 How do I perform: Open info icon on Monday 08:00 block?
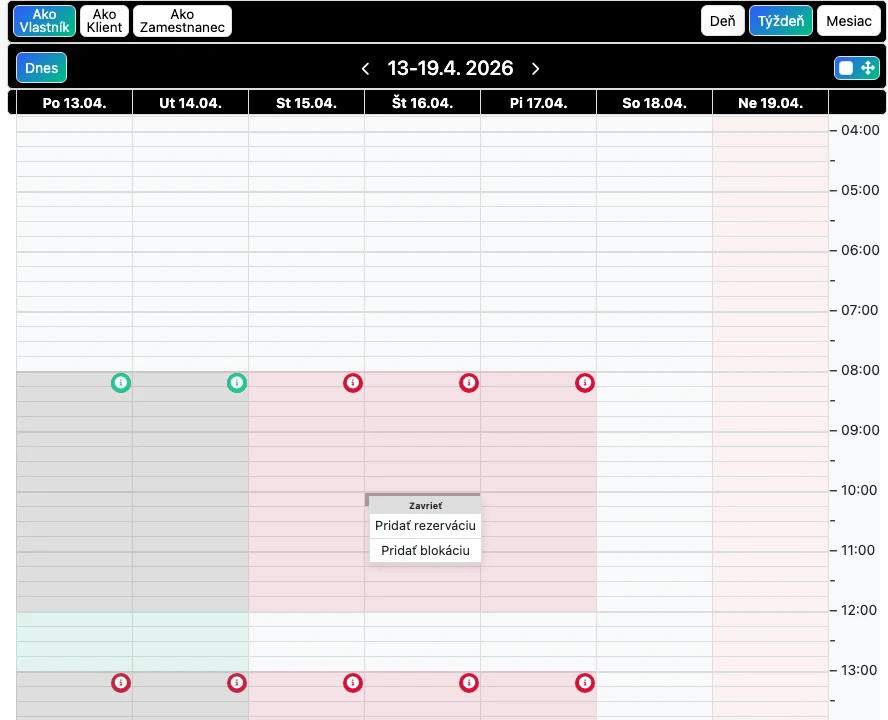click(121, 383)
